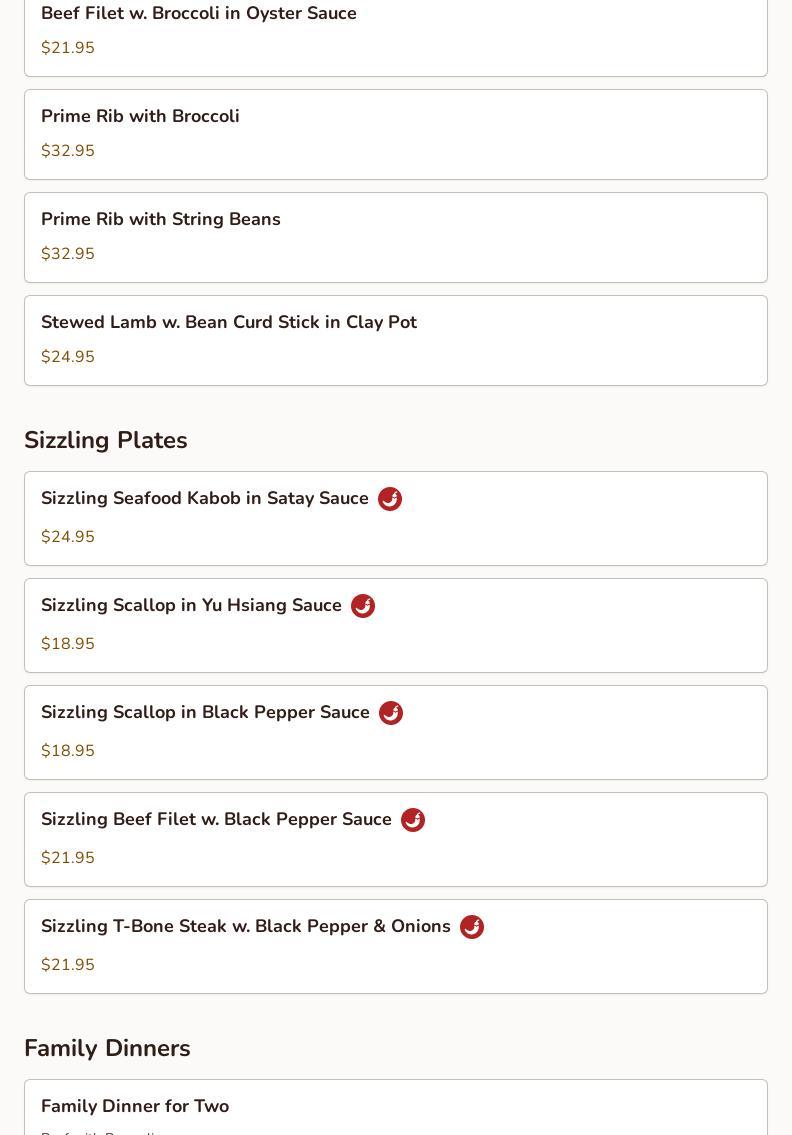This screenshot has width=792, height=1135.
Task: Click the $24.95 price of Stewed Lamb
Action: [68, 357]
